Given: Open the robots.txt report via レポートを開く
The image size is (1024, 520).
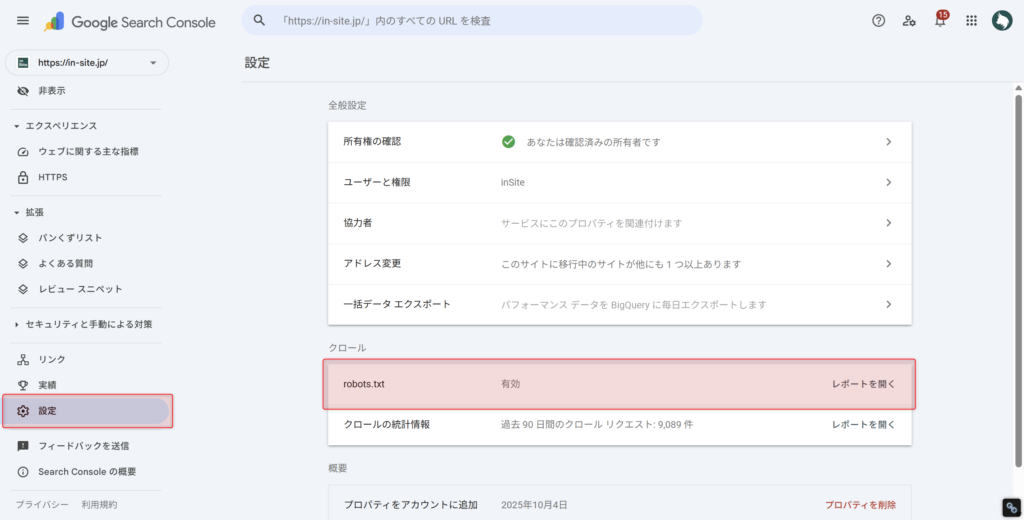Looking at the screenshot, I should (x=863, y=384).
